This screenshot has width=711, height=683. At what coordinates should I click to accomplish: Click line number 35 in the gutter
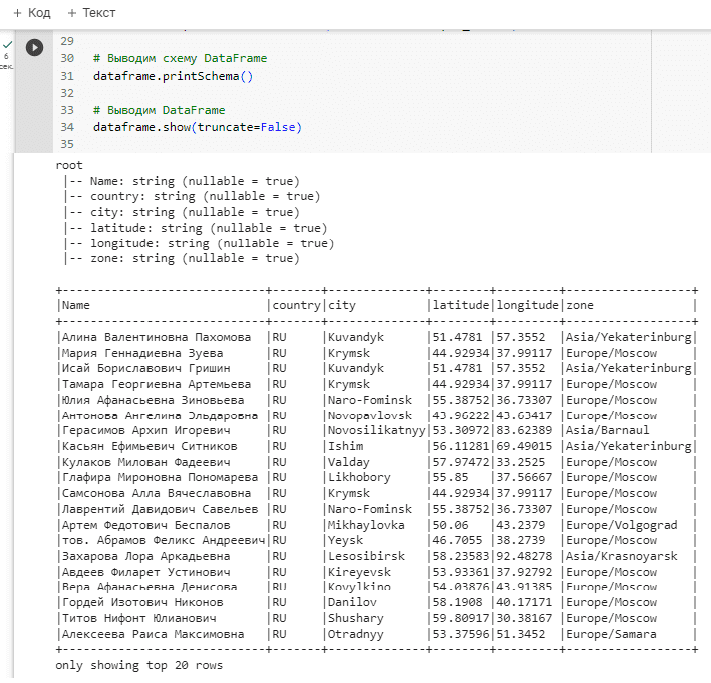click(67, 144)
